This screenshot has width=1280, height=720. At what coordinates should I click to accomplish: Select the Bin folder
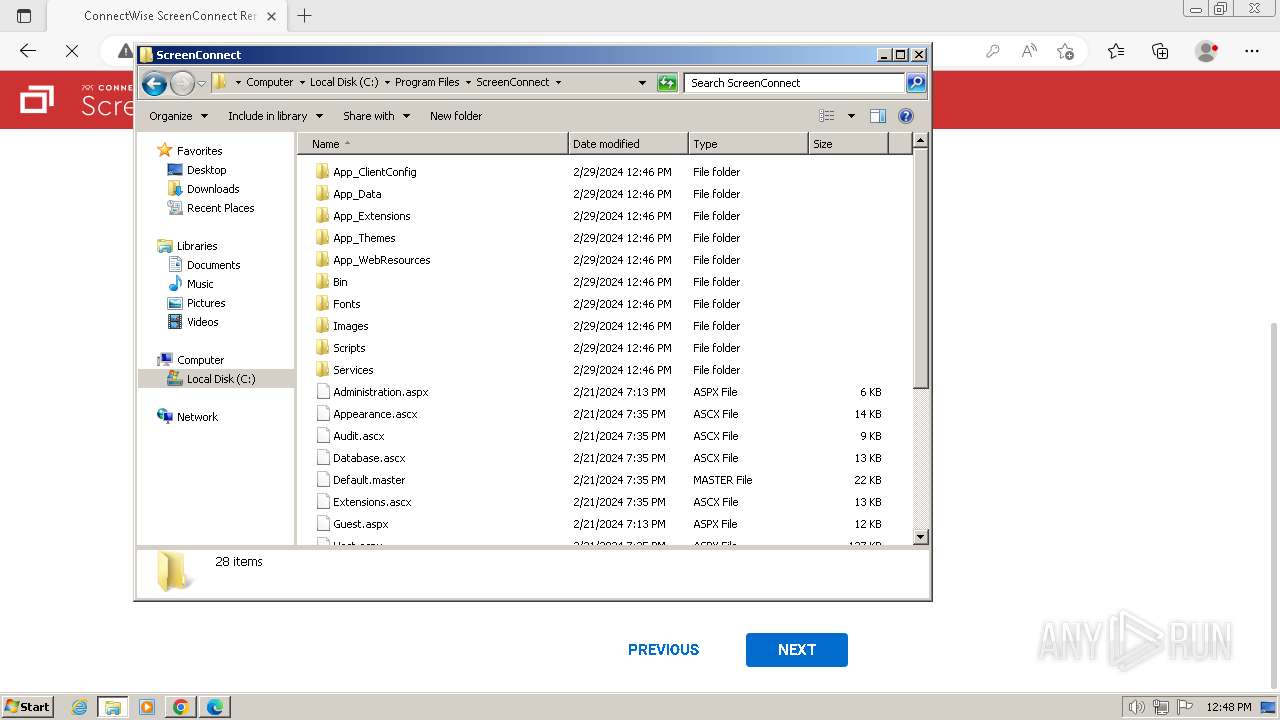(x=340, y=282)
